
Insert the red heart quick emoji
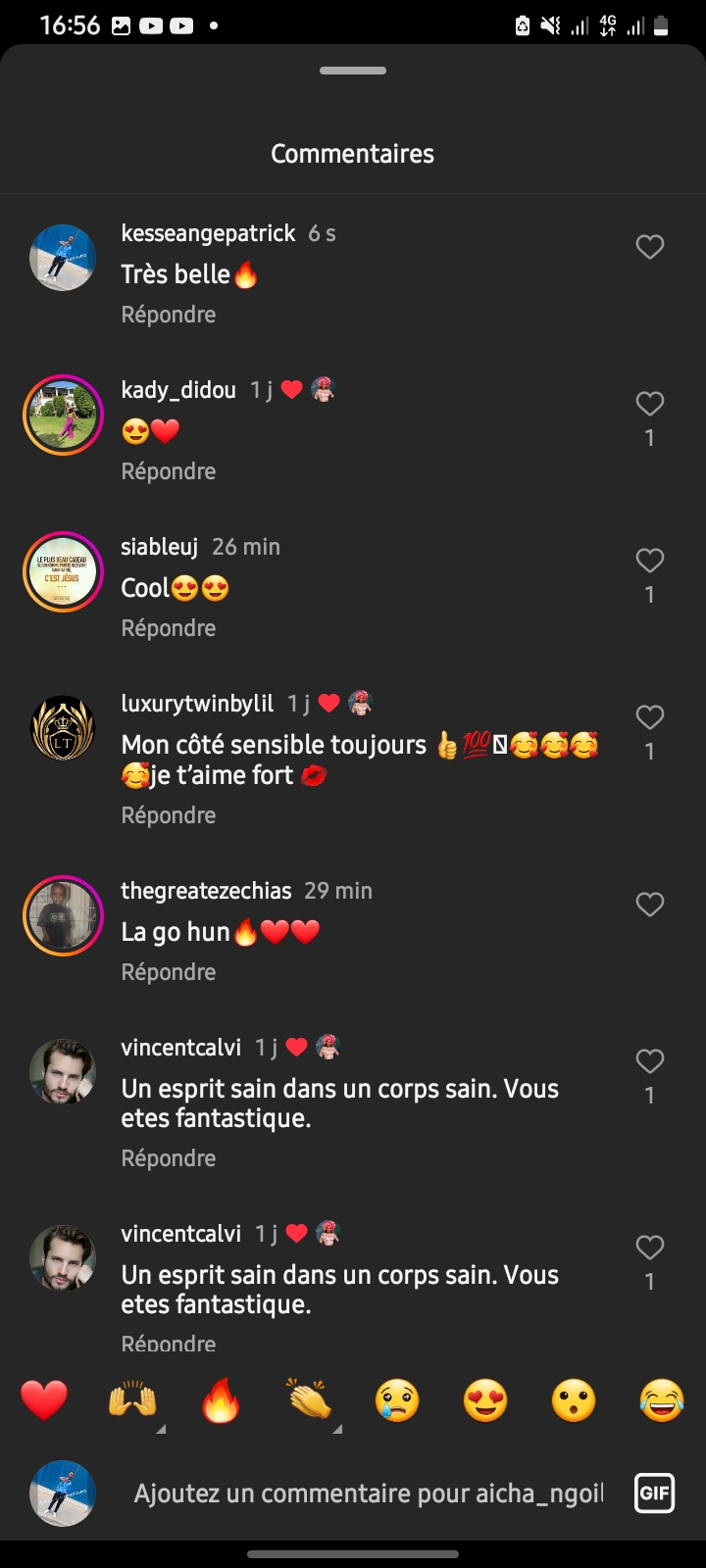tap(44, 1400)
